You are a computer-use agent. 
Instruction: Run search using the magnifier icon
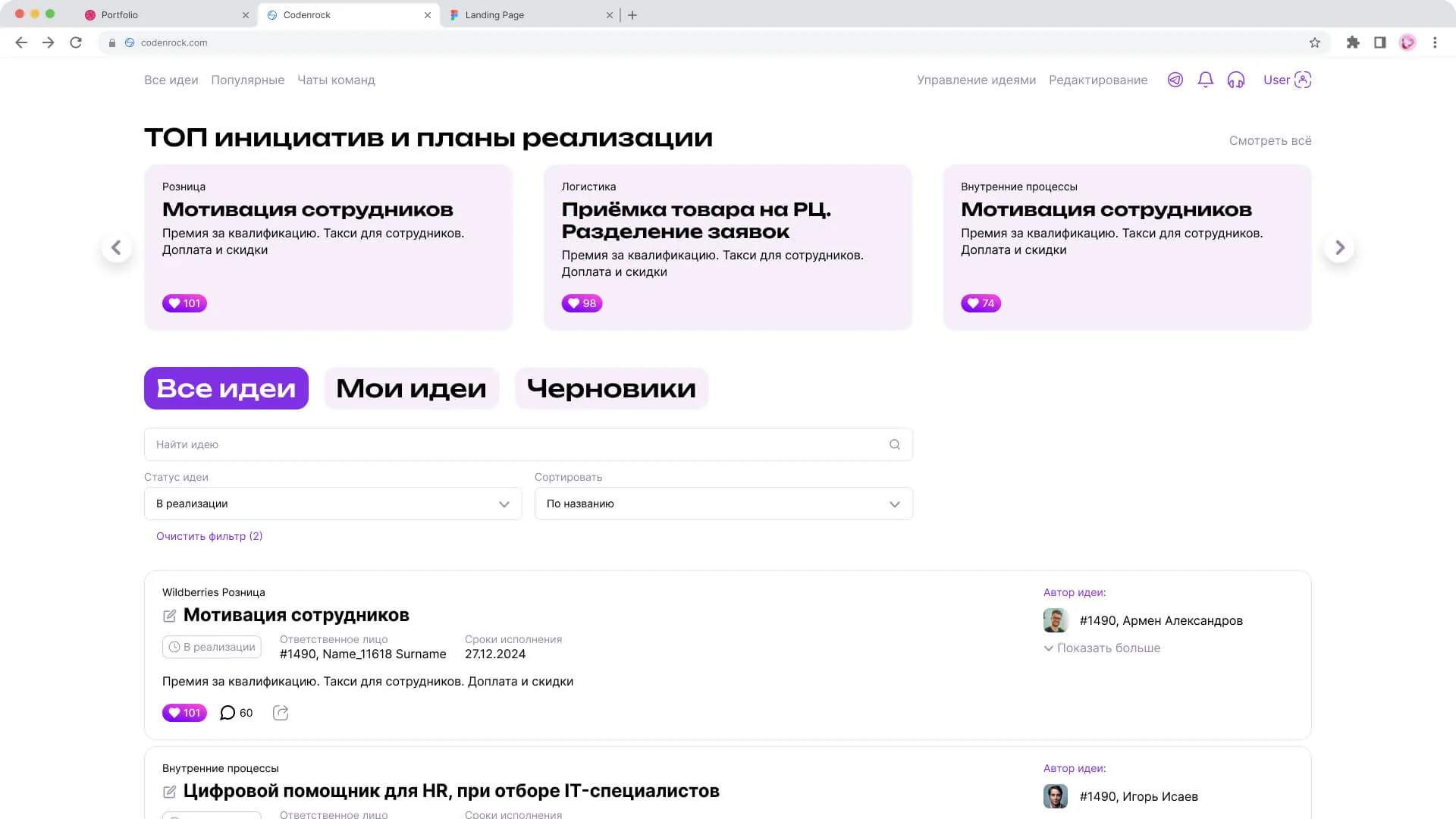click(x=893, y=444)
